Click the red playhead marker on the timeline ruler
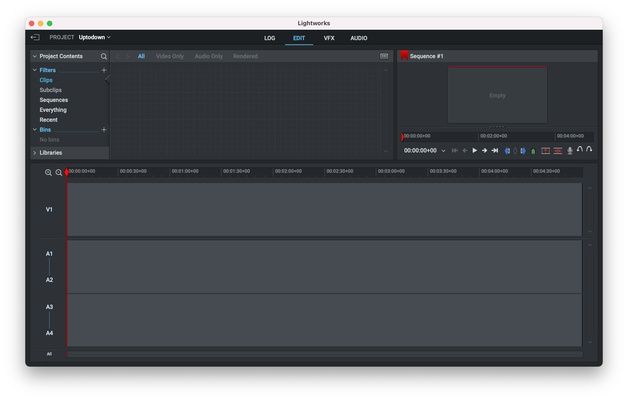This screenshot has width=628, height=400. tap(66, 172)
